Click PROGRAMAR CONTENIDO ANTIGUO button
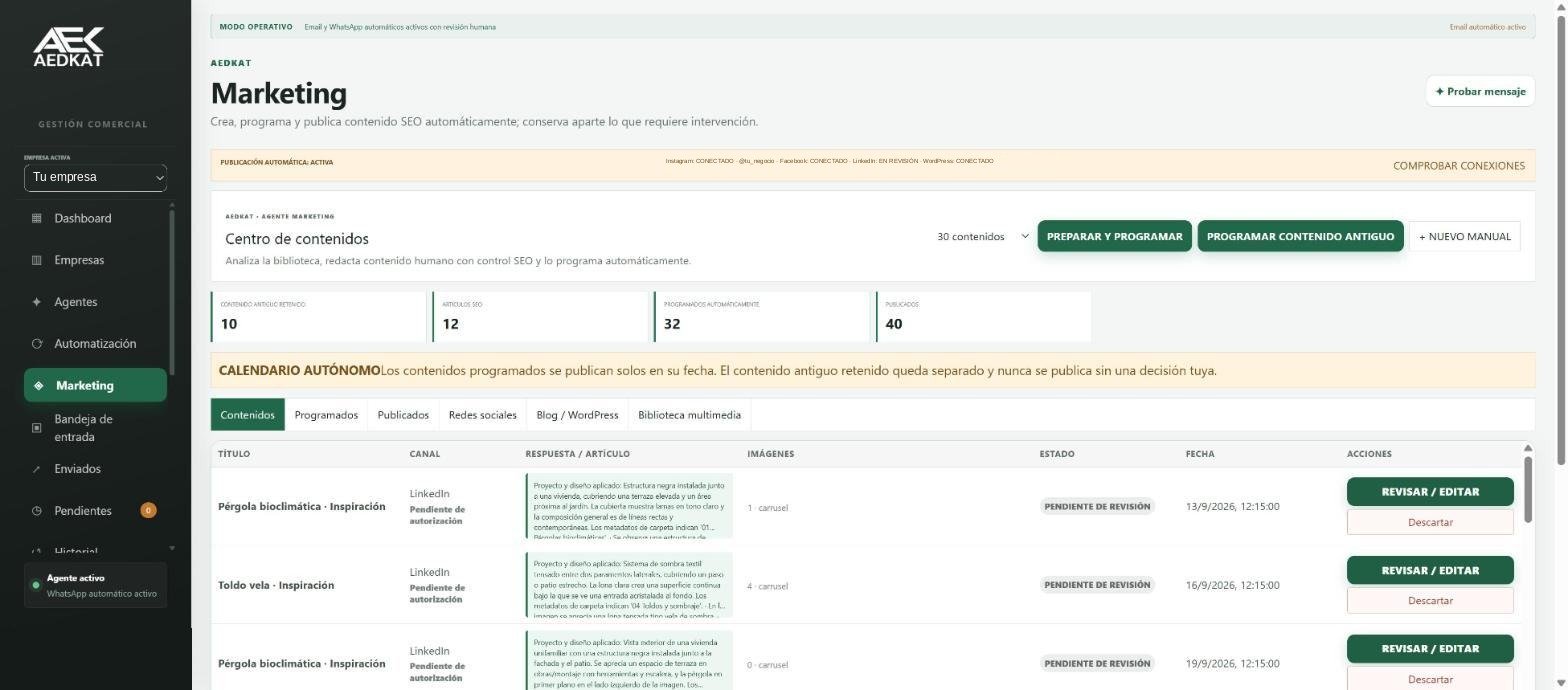 point(1300,237)
